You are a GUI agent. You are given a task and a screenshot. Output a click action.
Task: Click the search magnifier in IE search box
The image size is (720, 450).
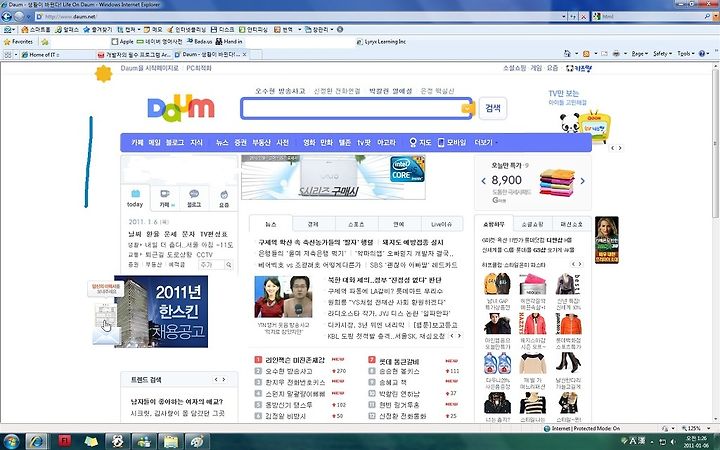pos(707,17)
